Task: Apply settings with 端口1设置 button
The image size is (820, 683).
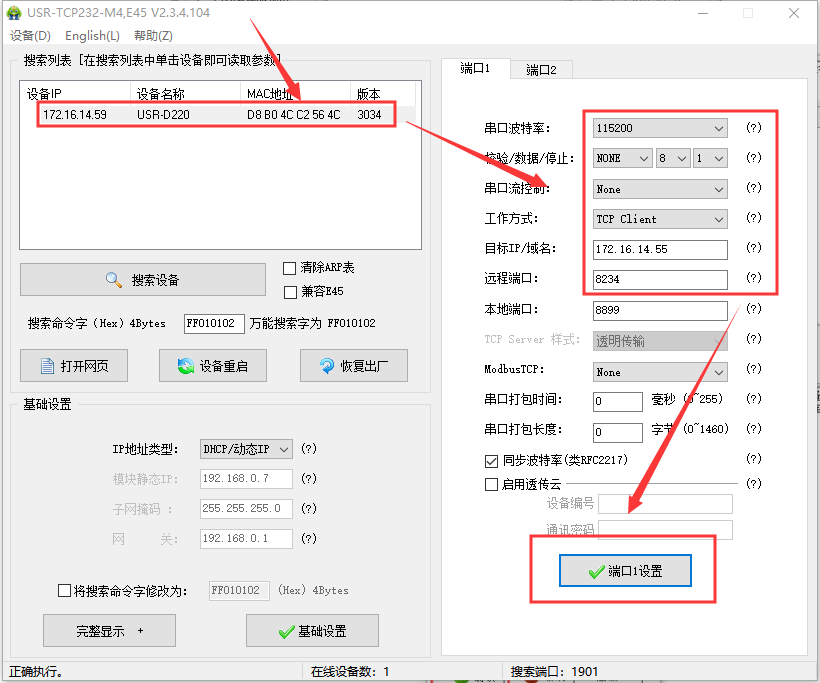Action: click(x=624, y=572)
